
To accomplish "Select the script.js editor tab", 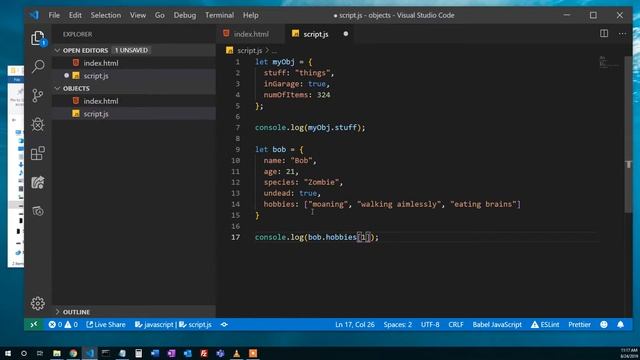I will tap(319, 34).
